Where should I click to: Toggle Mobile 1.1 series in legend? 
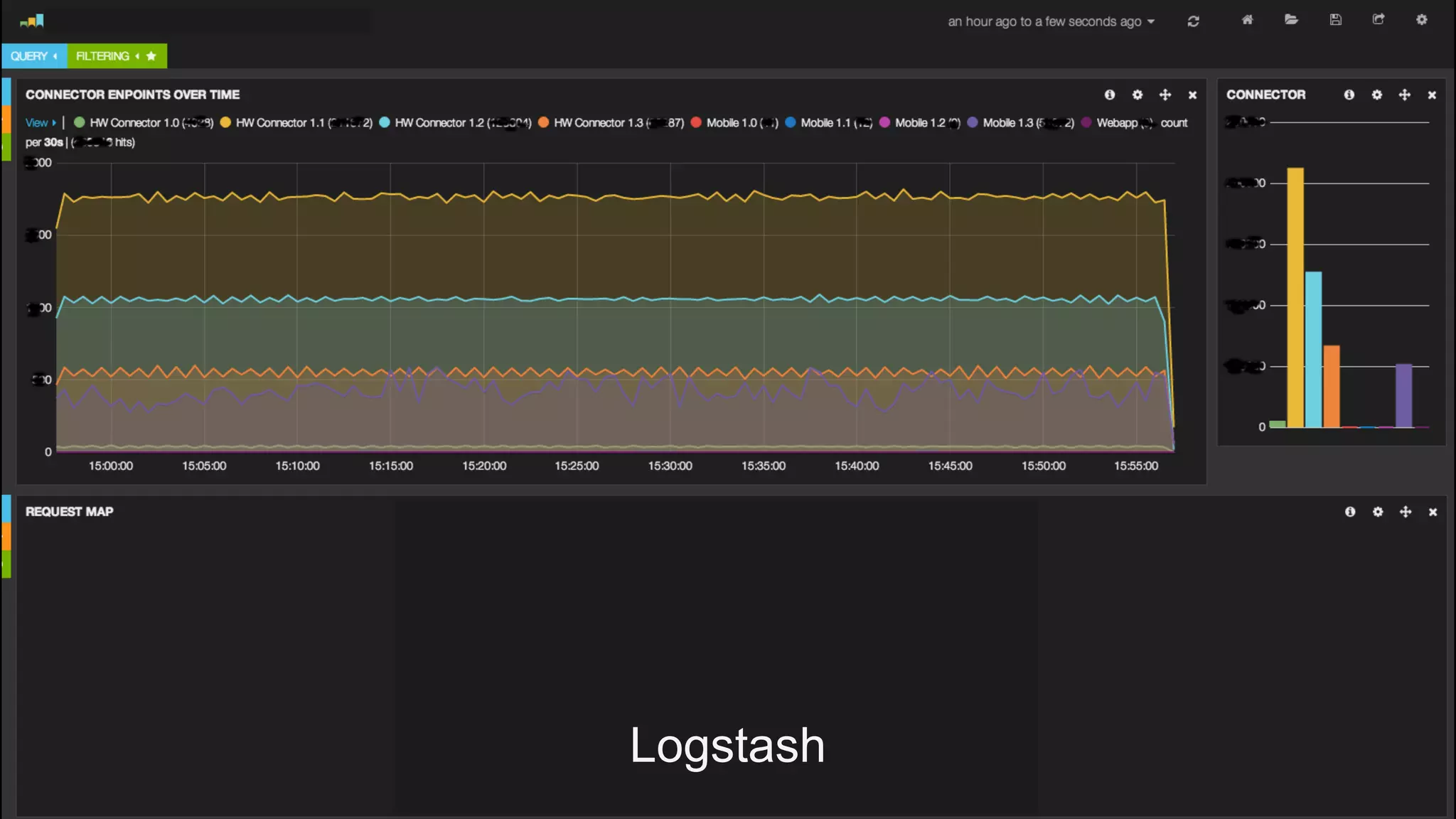tap(829, 123)
